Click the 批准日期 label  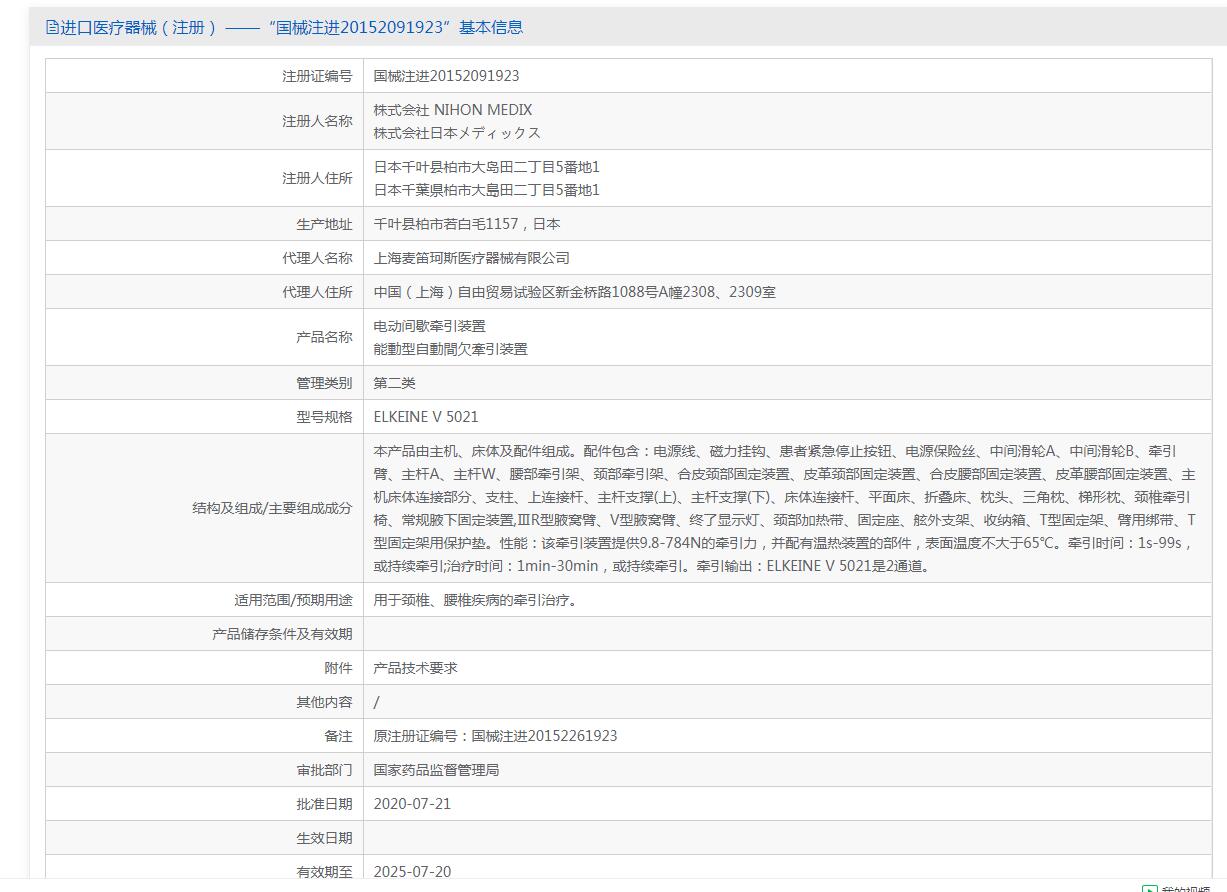click(x=324, y=804)
